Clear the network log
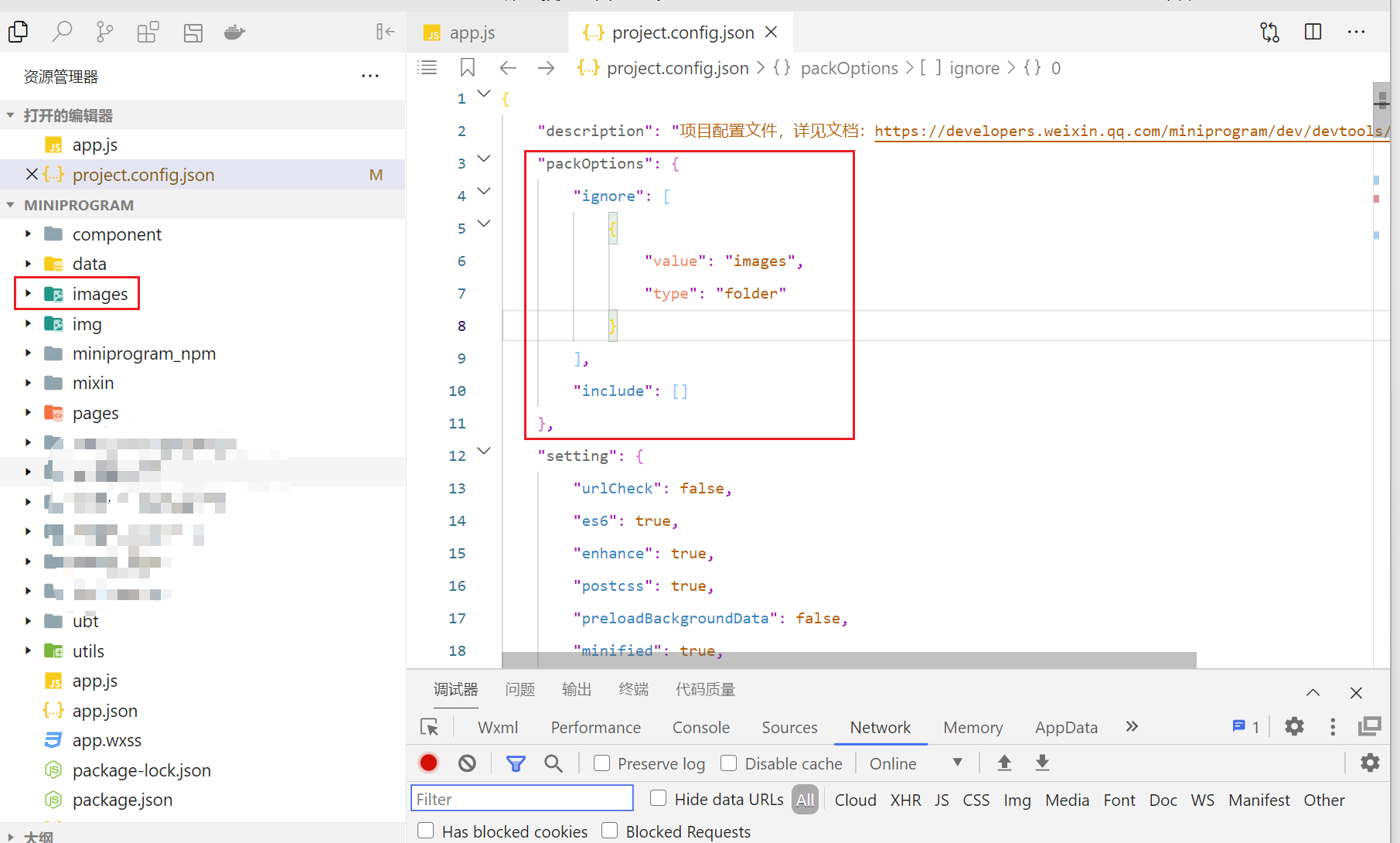 tap(467, 763)
